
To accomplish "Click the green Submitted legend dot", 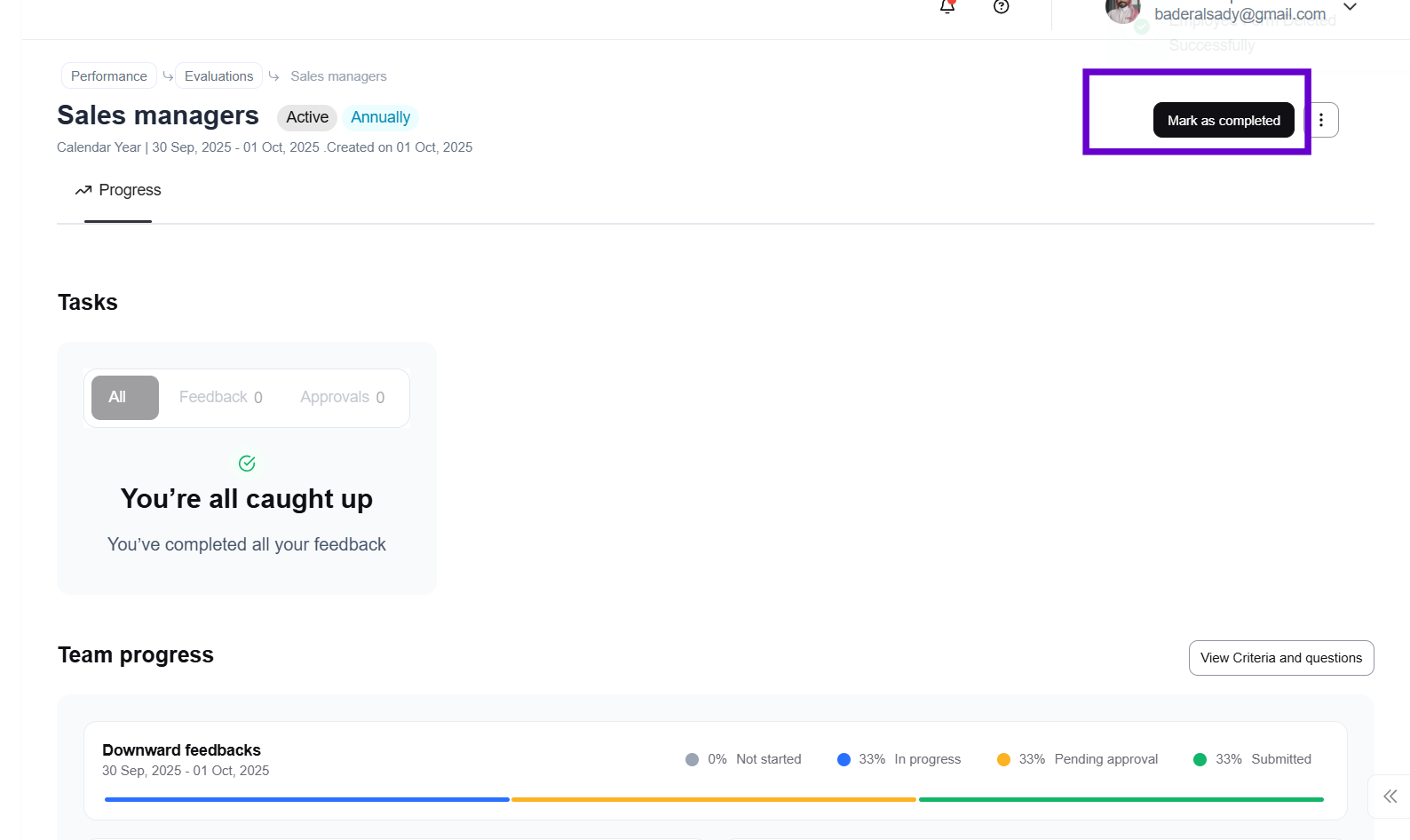I will coord(1200,759).
